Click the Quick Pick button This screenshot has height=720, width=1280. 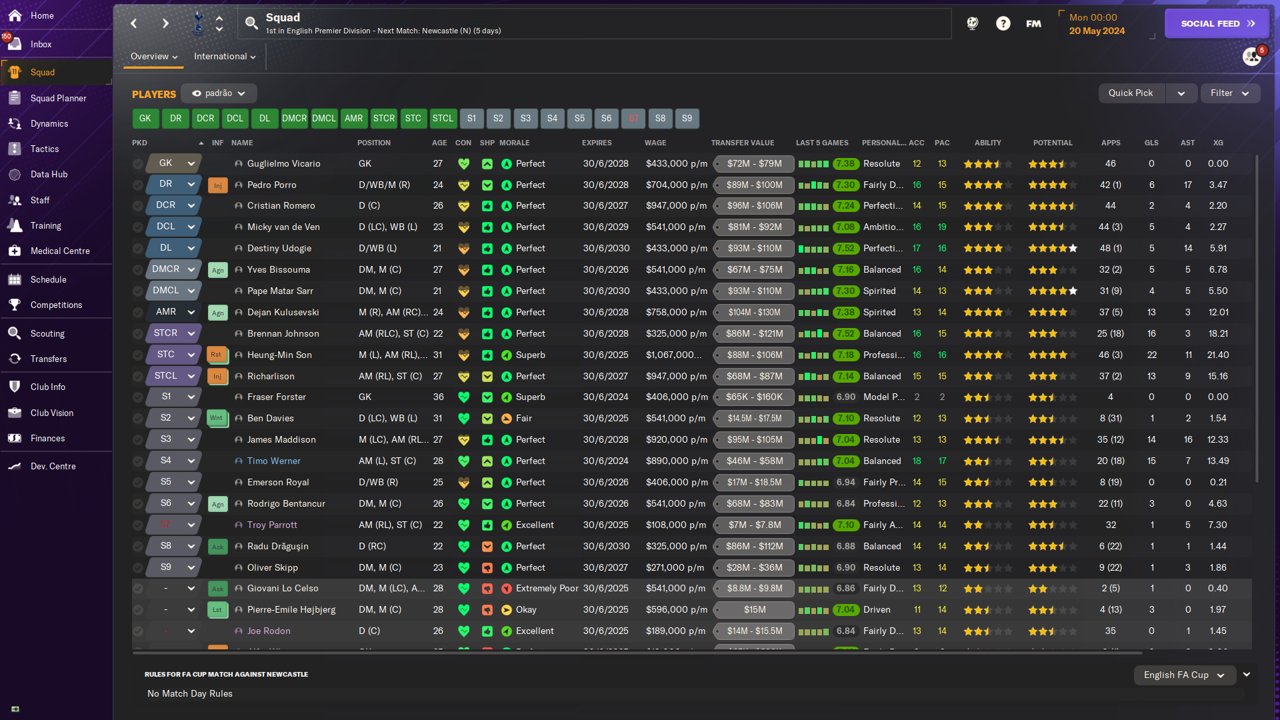click(1131, 93)
